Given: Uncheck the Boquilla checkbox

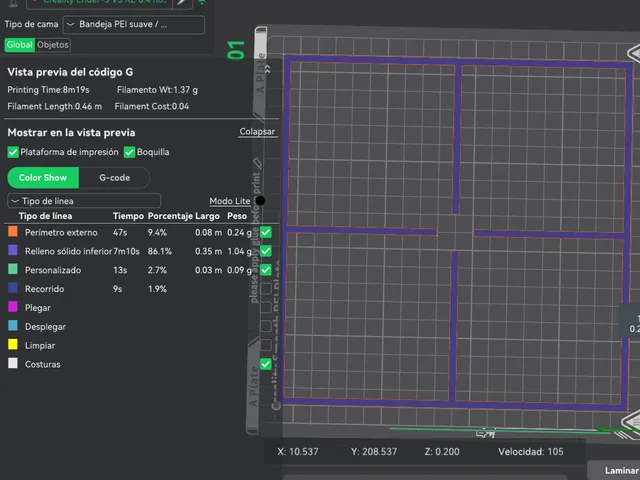Looking at the screenshot, I should click(x=129, y=152).
